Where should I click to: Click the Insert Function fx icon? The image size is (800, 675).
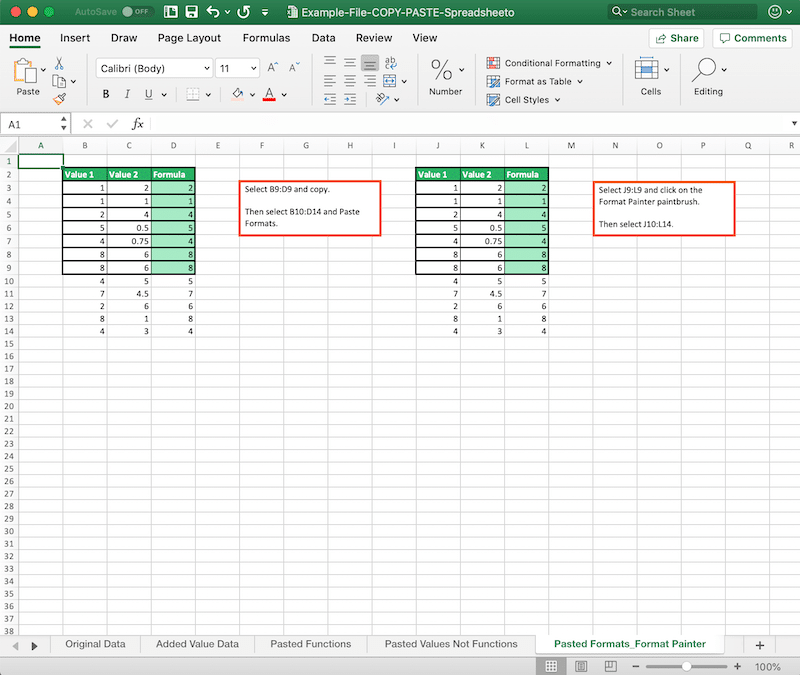coord(137,123)
